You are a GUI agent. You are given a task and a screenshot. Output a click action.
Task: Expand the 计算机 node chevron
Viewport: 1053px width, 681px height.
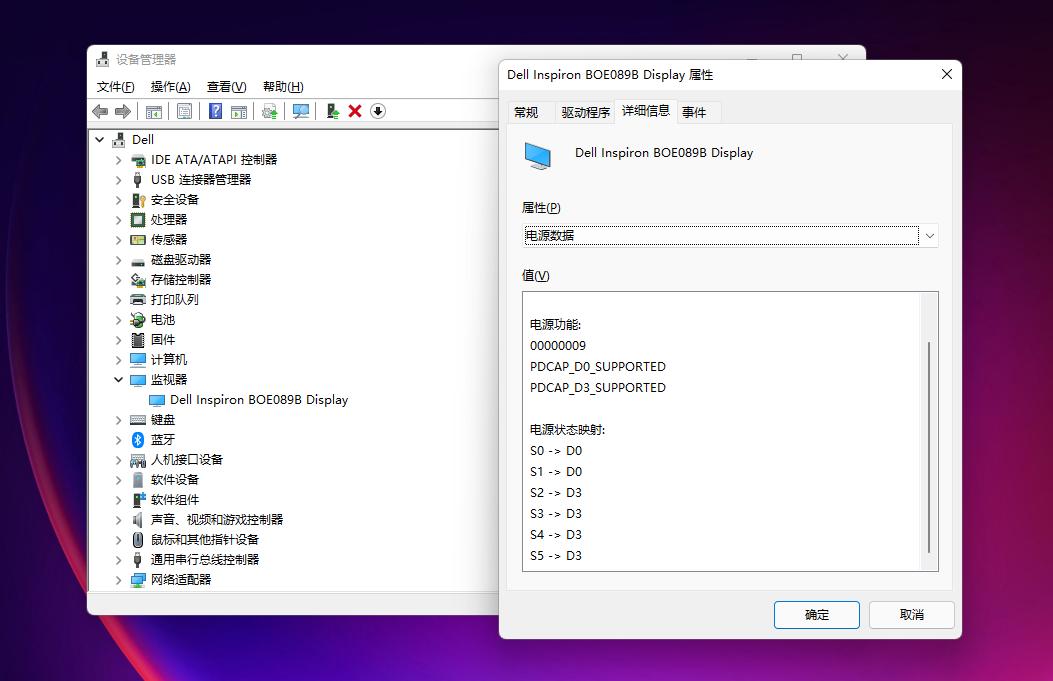tap(118, 360)
